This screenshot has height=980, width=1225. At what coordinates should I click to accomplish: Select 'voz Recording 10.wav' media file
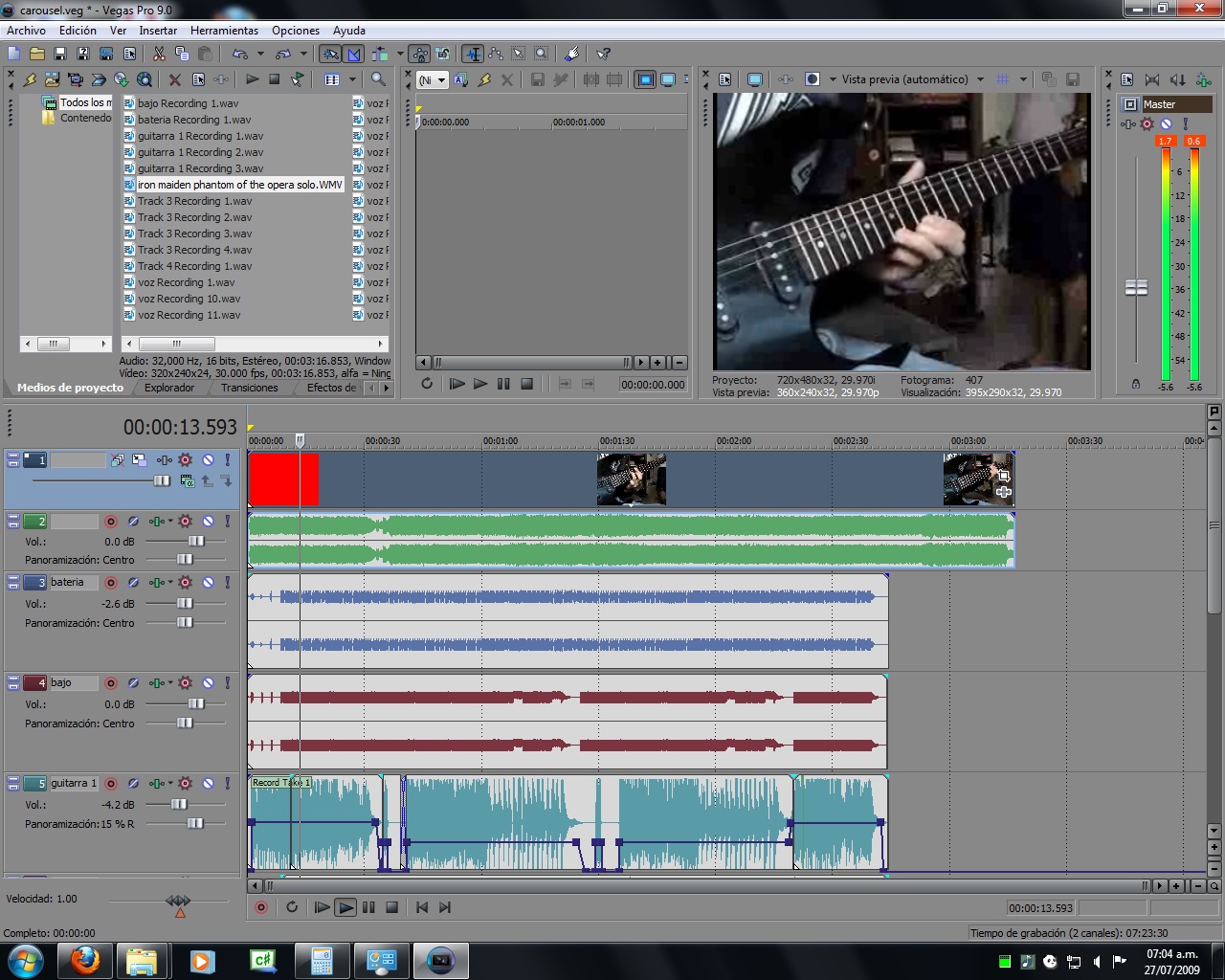pos(189,299)
